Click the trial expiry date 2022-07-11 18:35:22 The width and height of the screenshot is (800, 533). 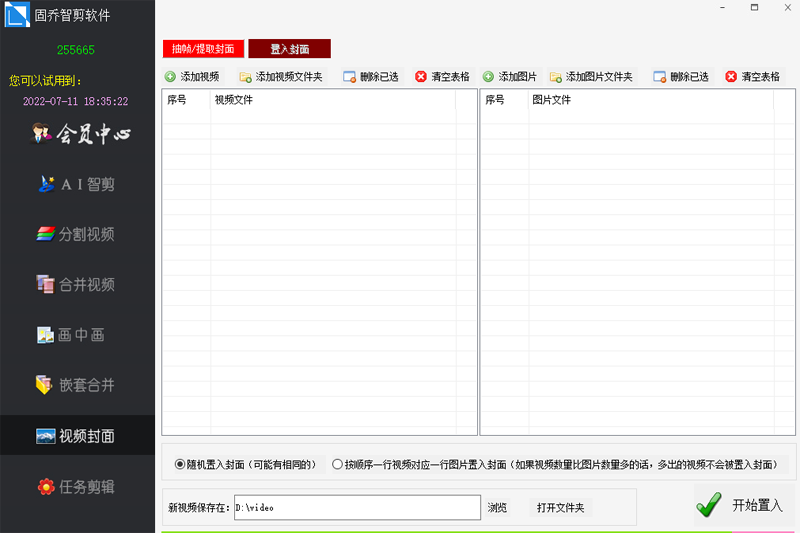coord(76,101)
